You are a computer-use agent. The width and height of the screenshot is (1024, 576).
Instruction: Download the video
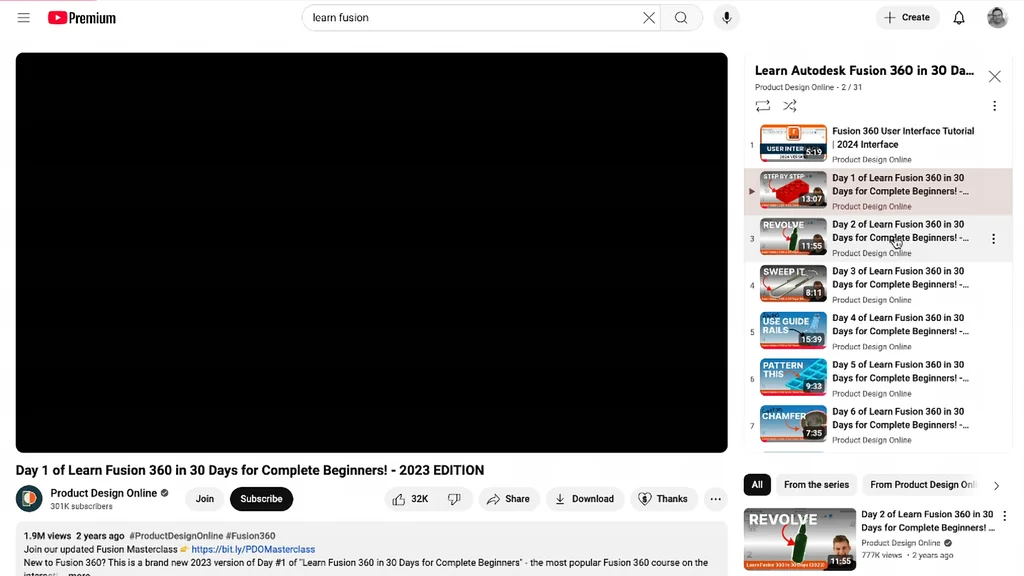[585, 499]
